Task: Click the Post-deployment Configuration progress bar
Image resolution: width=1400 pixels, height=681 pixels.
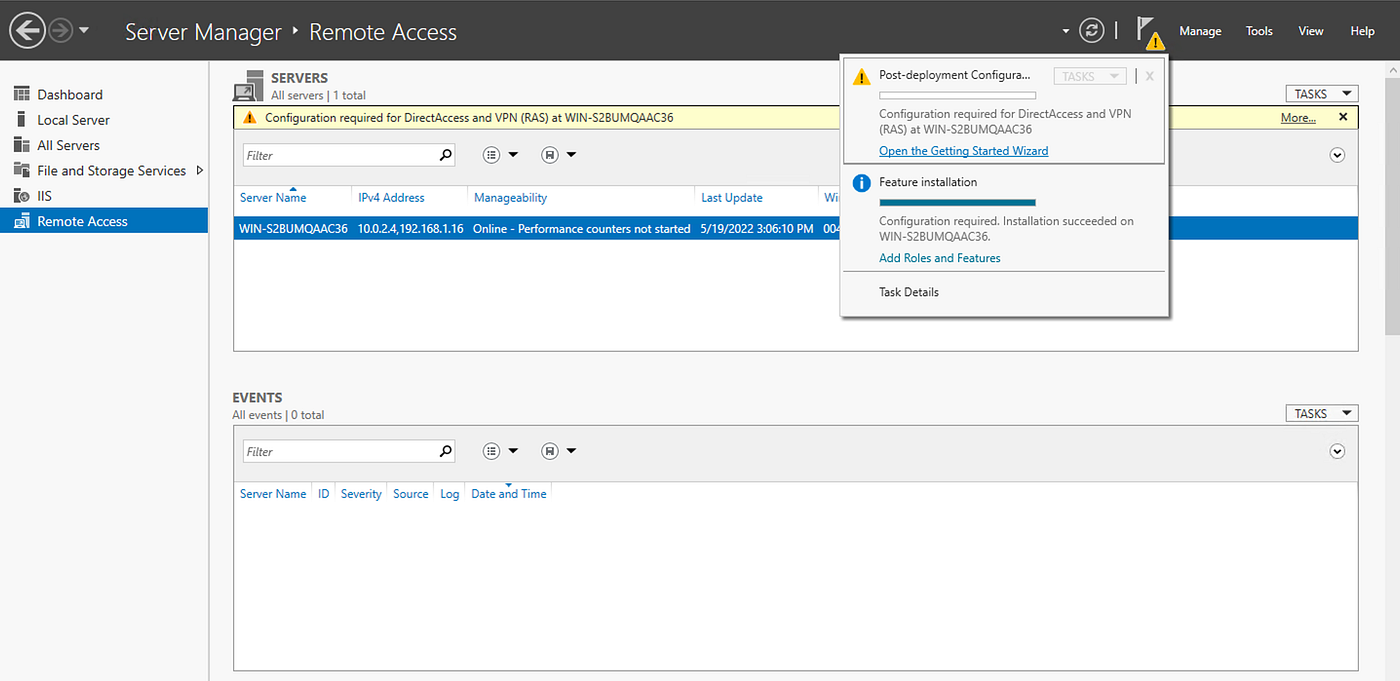Action: click(x=957, y=95)
